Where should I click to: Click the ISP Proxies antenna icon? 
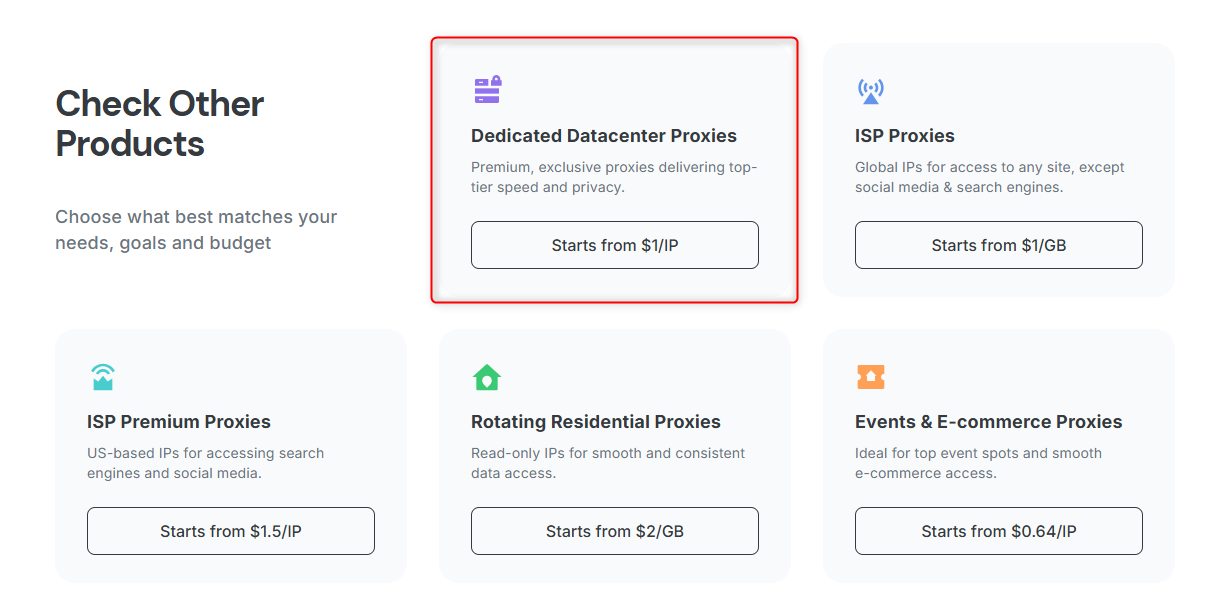(x=871, y=91)
